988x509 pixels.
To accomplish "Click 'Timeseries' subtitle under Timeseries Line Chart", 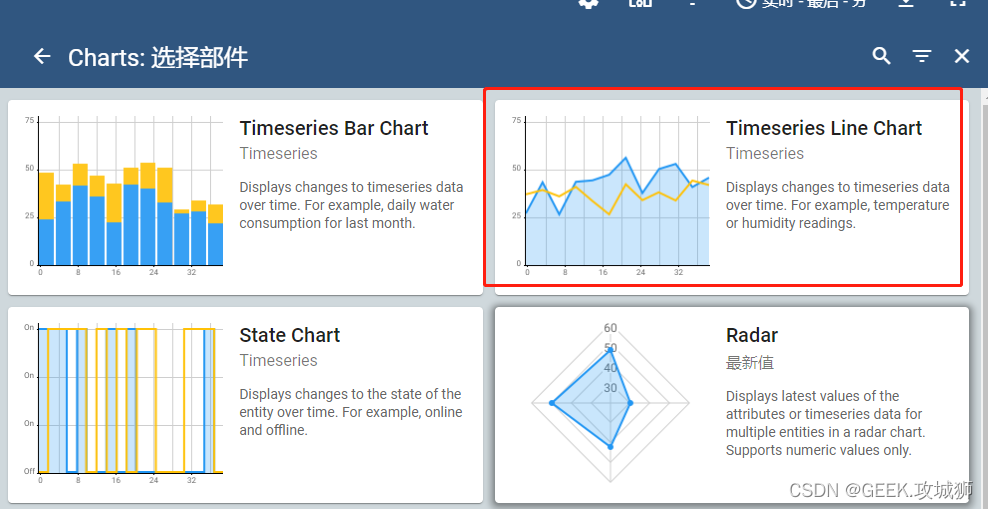I will tap(764, 154).
